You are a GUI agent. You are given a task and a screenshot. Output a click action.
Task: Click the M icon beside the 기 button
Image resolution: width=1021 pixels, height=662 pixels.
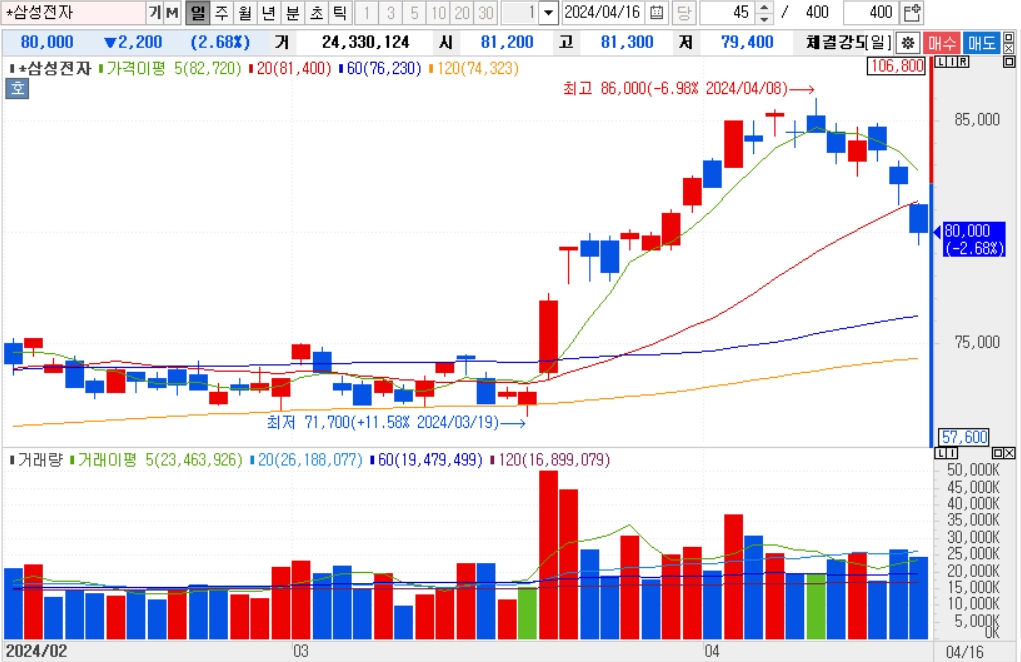[172, 12]
